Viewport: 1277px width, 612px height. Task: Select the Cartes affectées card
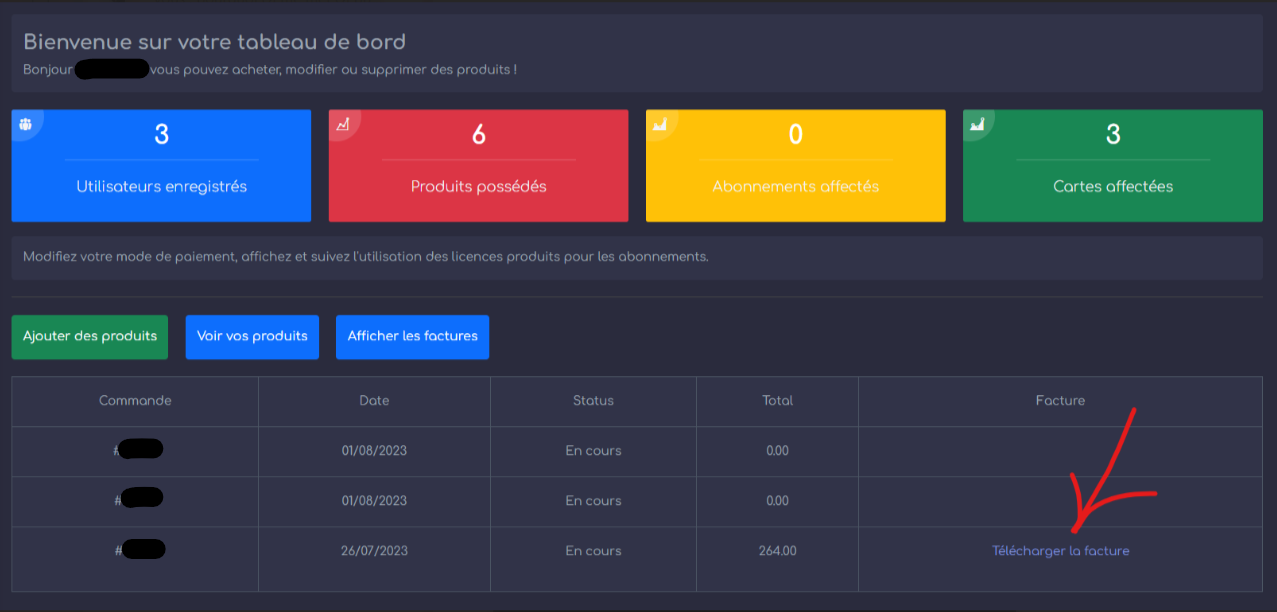[1113, 165]
